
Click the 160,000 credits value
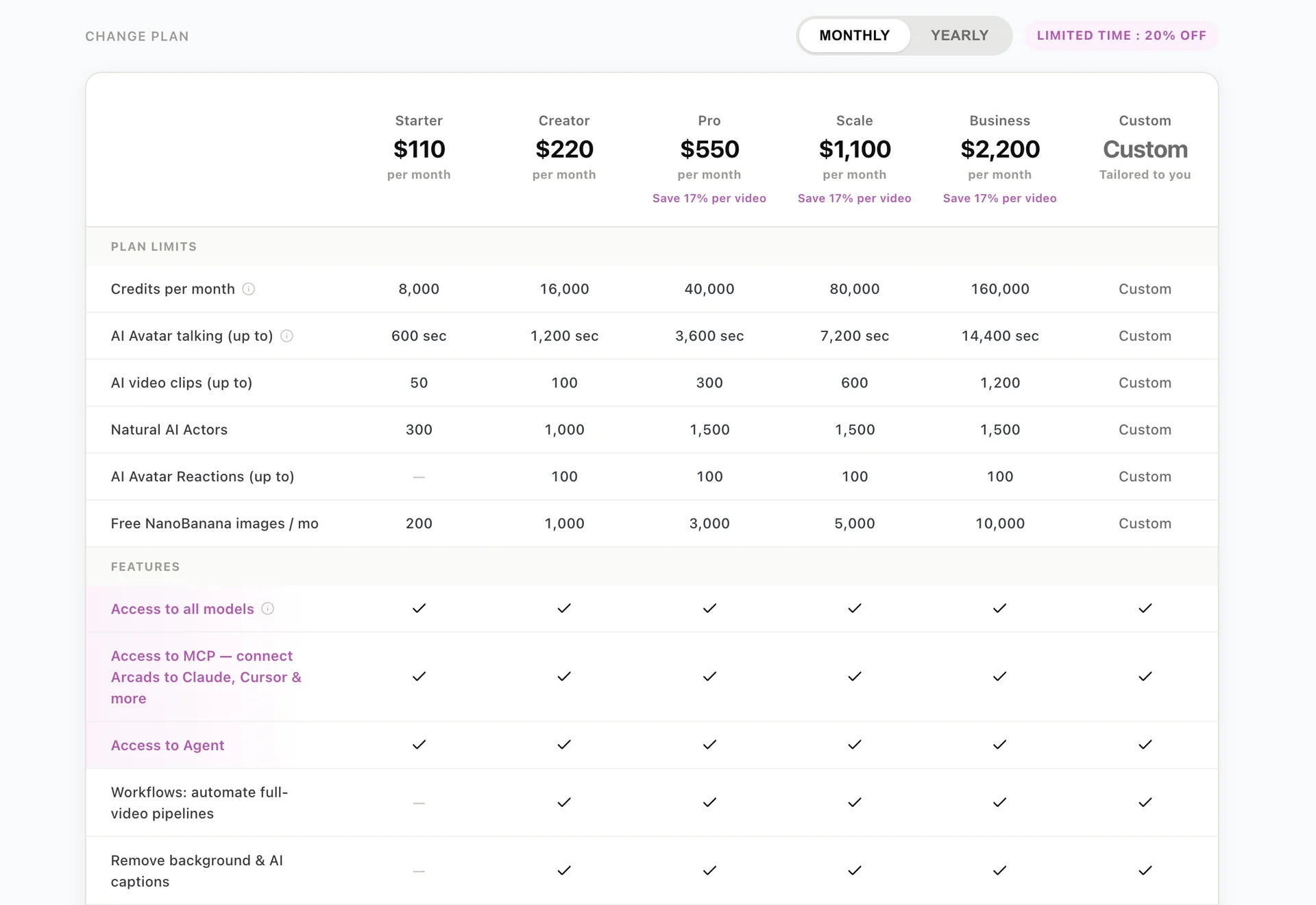(1000, 289)
